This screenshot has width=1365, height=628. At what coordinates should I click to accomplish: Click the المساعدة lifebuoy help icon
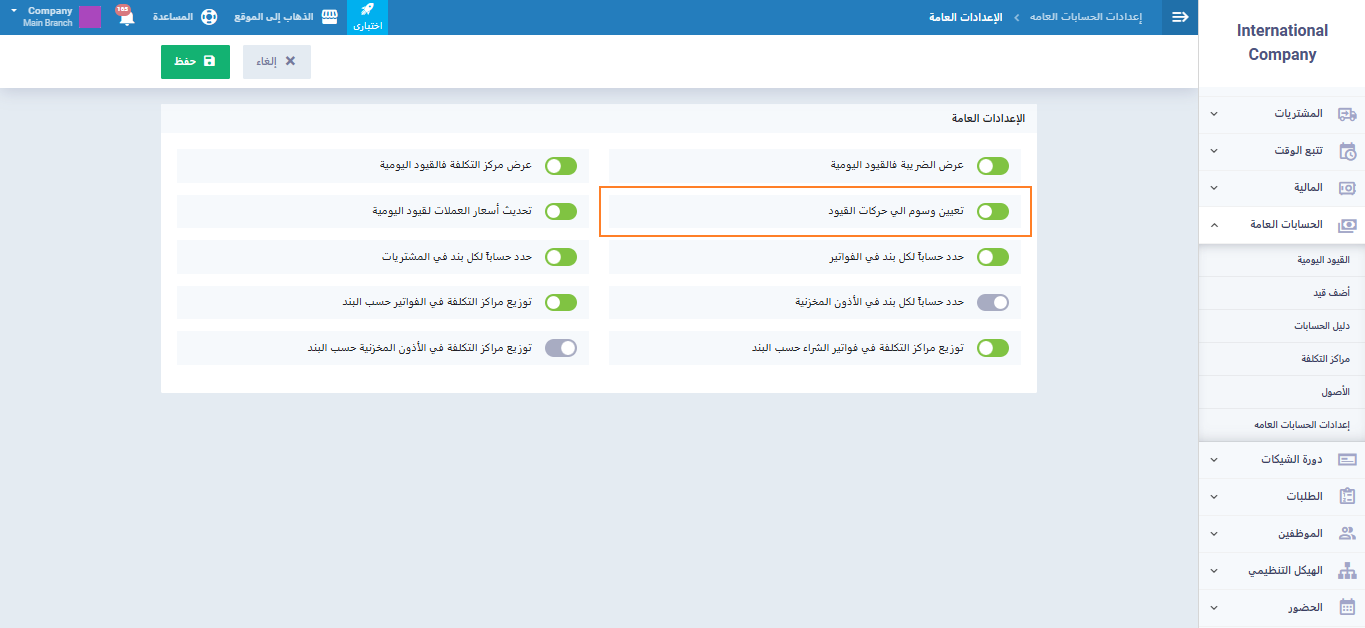209,17
